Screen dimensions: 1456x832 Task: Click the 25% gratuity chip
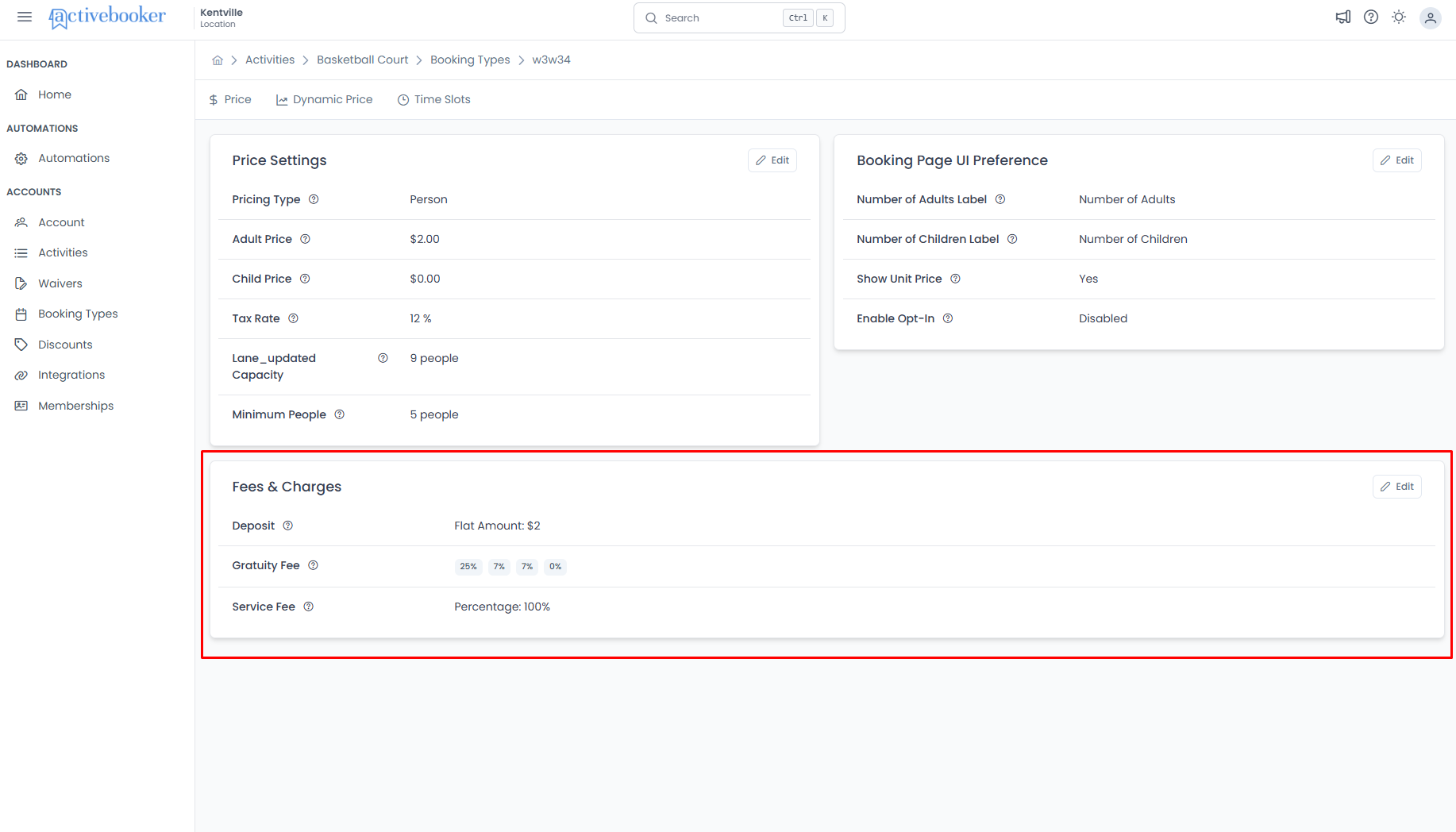coord(468,566)
